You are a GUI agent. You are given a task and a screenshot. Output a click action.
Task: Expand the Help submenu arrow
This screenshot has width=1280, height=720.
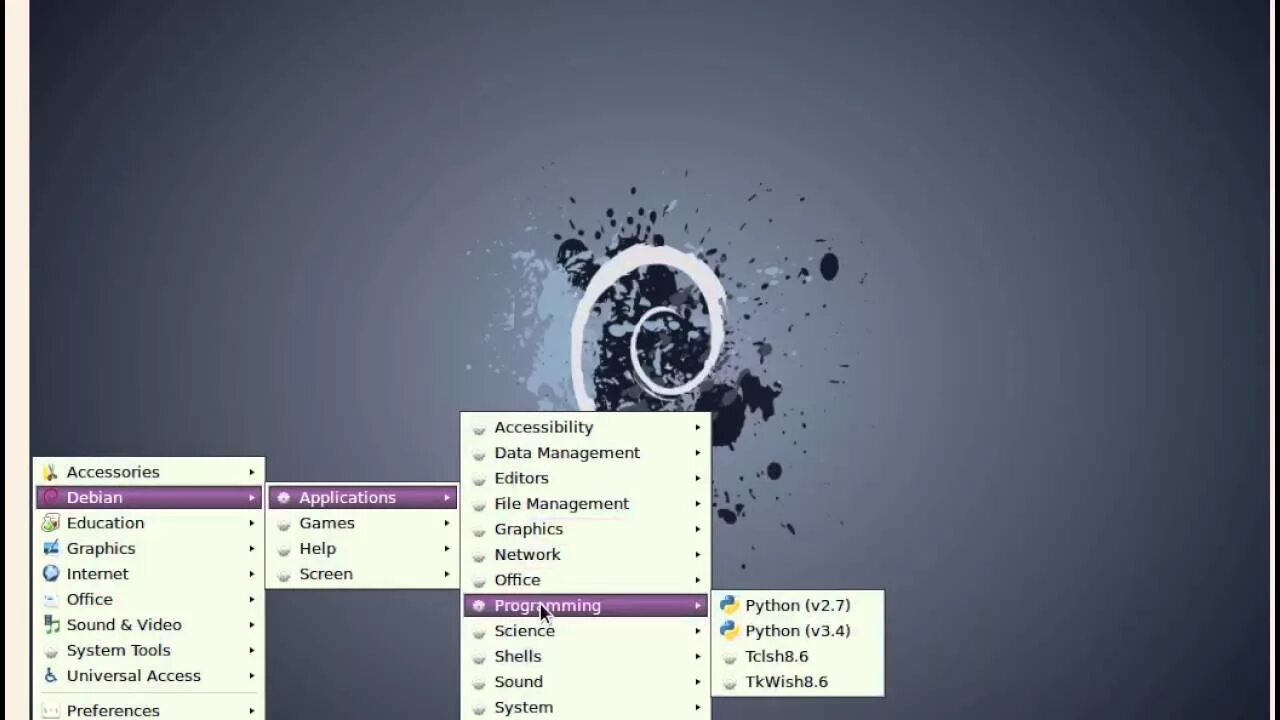click(x=447, y=548)
